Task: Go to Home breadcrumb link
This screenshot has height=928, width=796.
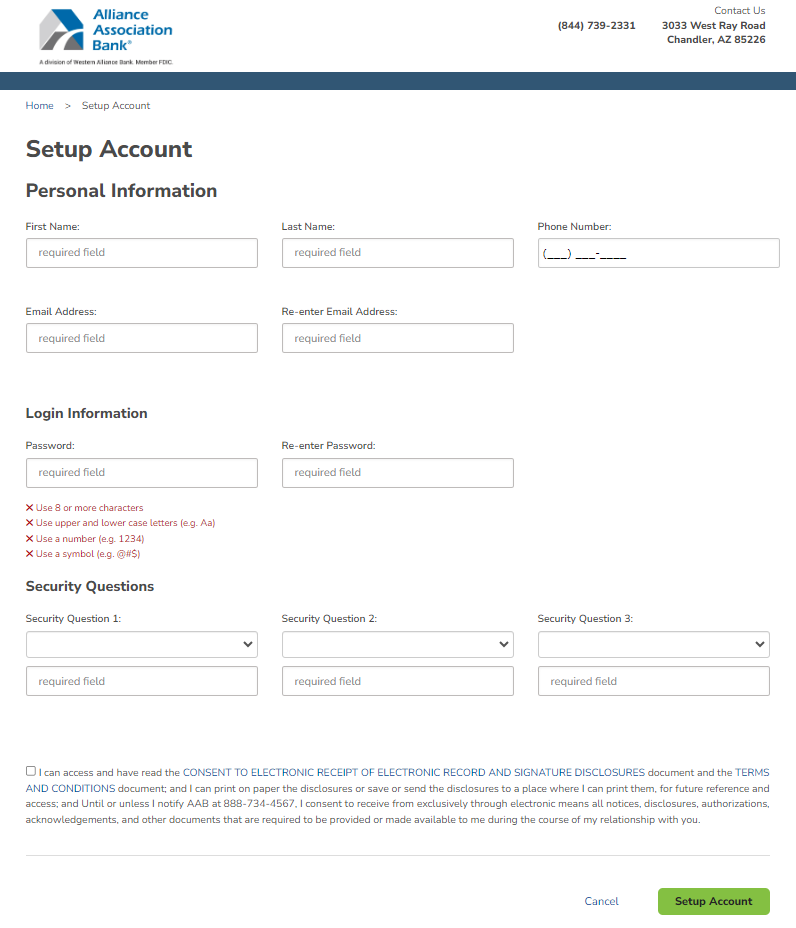Action: click(x=40, y=106)
